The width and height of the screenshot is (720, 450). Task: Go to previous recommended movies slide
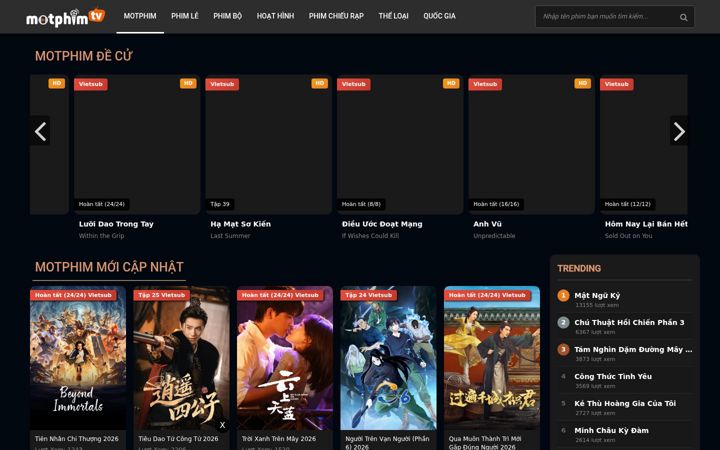click(x=40, y=131)
